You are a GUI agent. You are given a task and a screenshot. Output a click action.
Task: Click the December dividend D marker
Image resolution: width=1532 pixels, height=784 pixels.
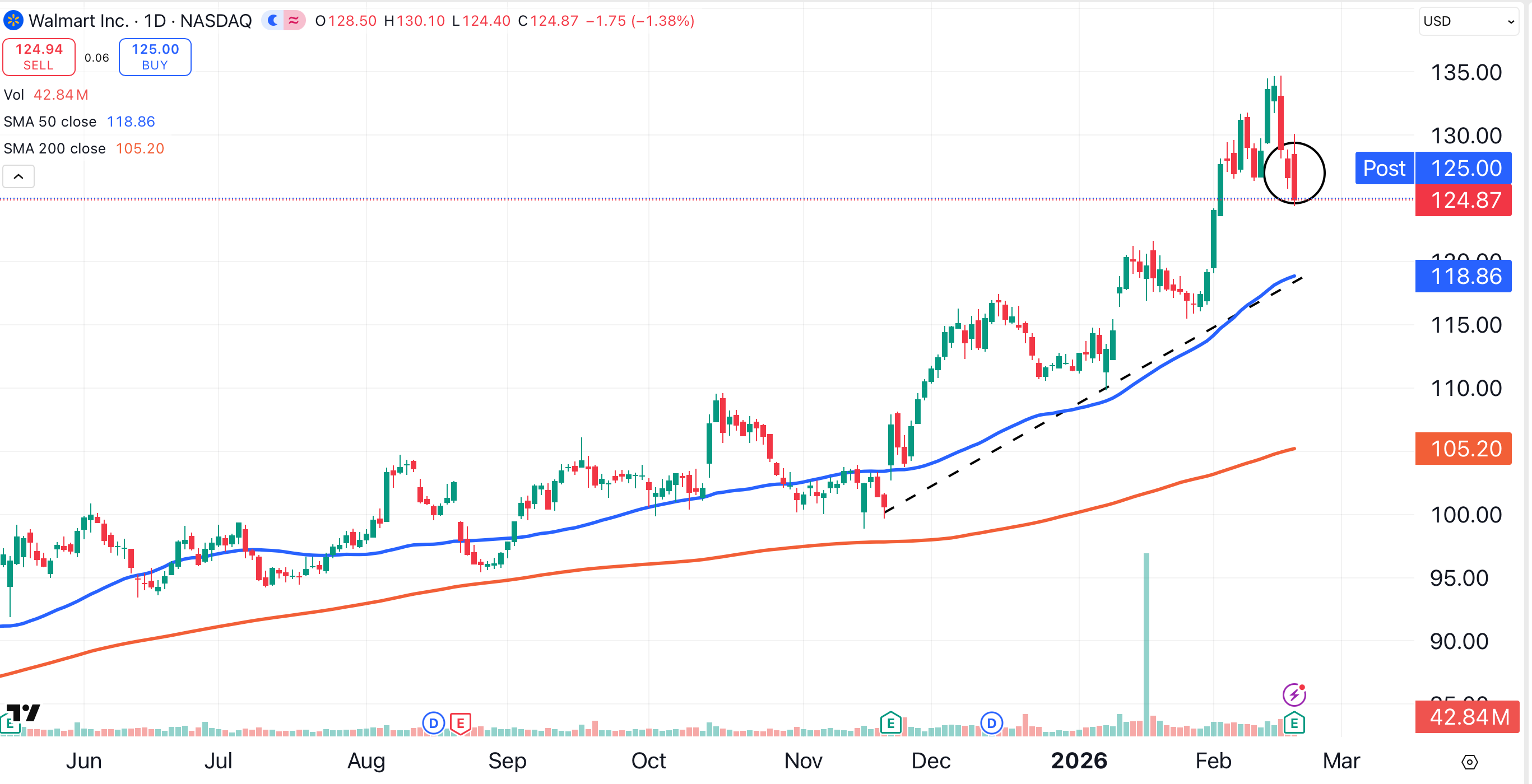(991, 724)
